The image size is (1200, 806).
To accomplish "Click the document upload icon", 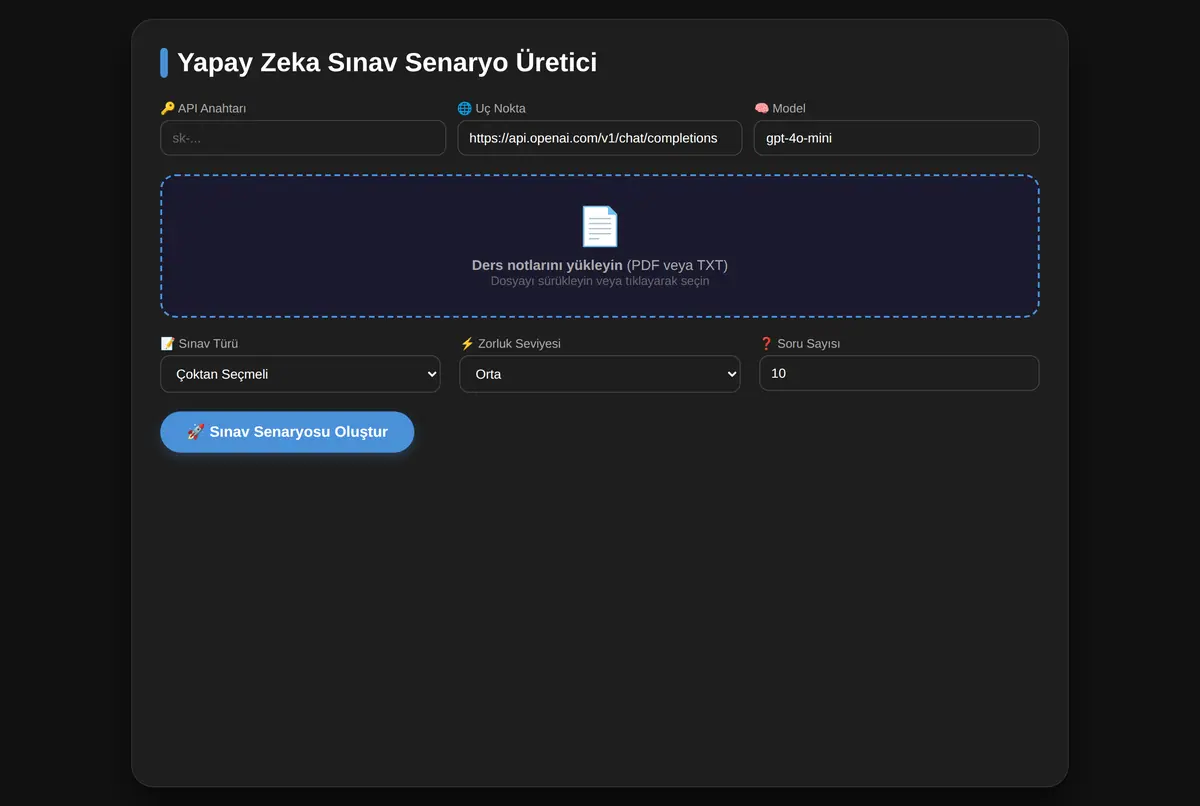I will pos(600,226).
